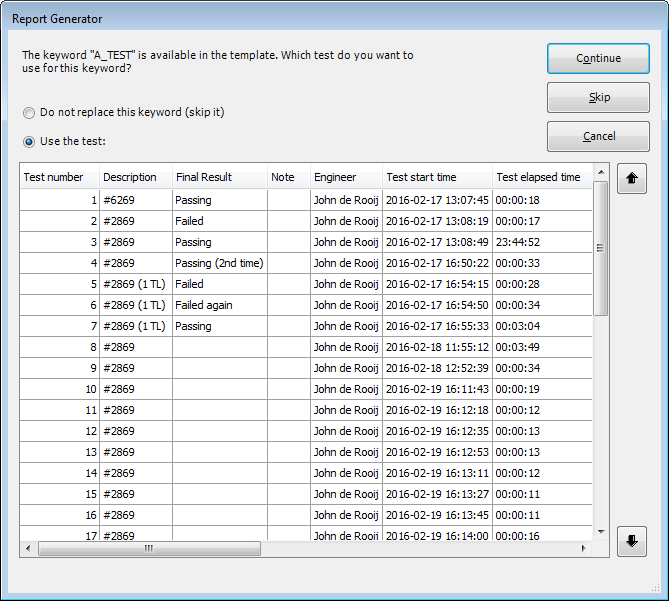This screenshot has height=601, width=669.
Task: Click start time 2016-02-17 16:54:15 cell
Action: tap(437, 284)
